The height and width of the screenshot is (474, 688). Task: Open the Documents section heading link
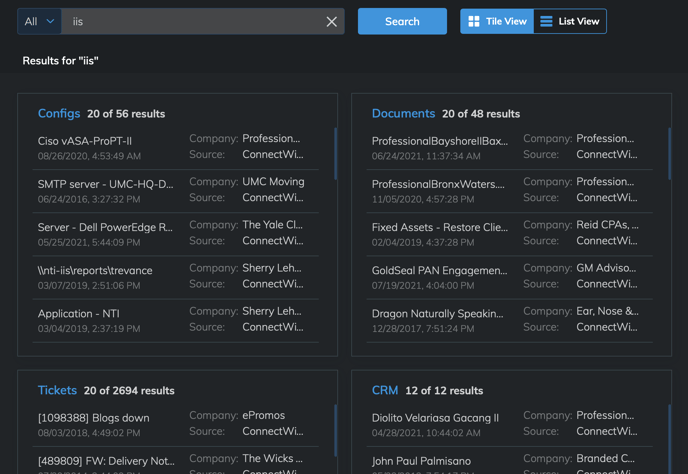click(x=403, y=114)
